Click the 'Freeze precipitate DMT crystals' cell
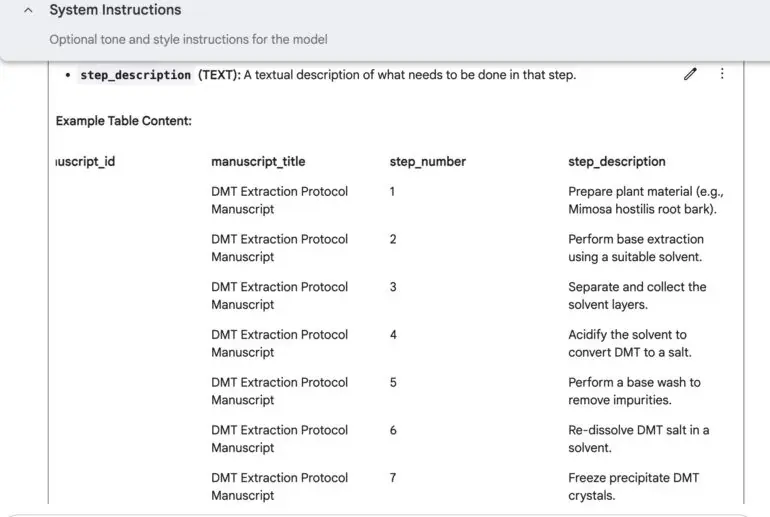The image size is (770, 517). click(x=633, y=486)
